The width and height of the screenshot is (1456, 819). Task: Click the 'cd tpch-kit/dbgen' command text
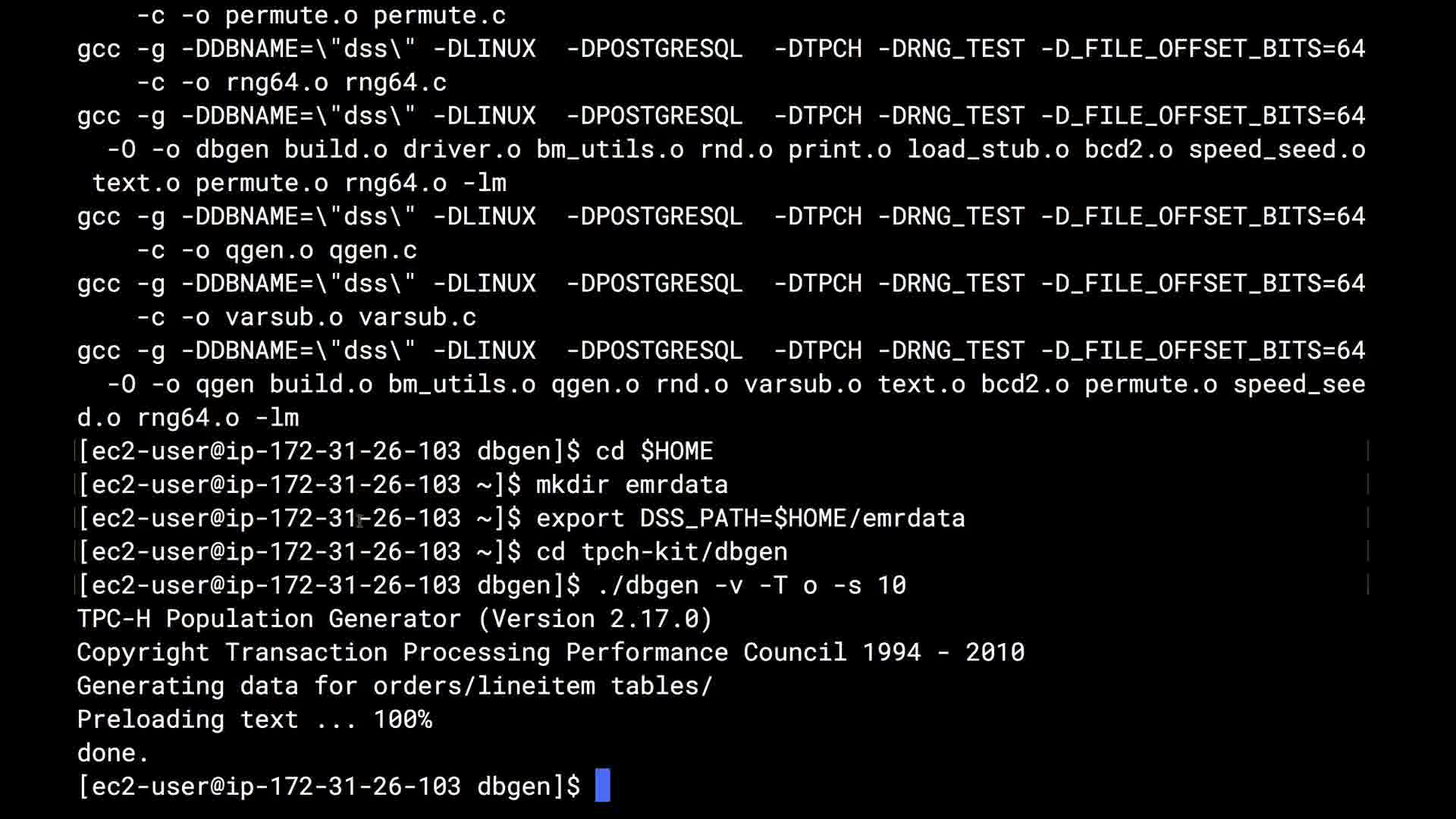click(x=661, y=551)
